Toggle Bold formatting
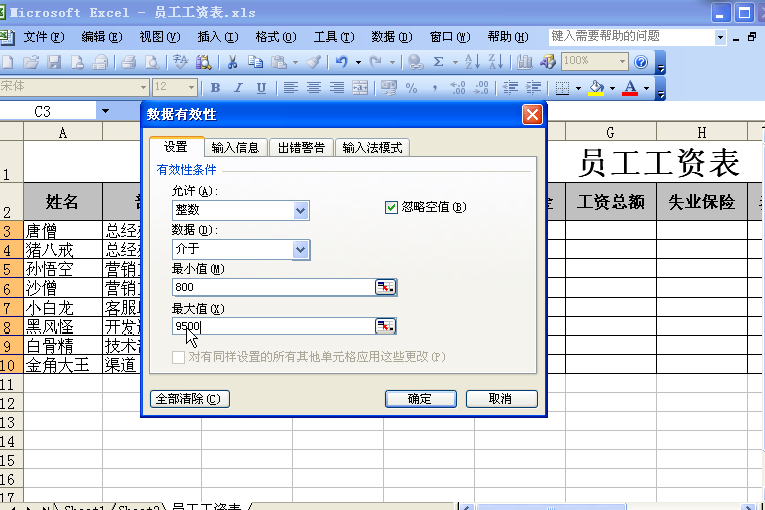Image resolution: width=765 pixels, height=510 pixels. tap(215, 88)
